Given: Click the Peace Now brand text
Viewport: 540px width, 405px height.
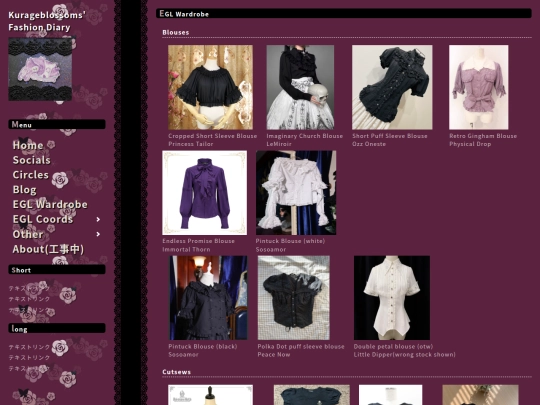Looking at the screenshot, I should pyautogui.click(x=274, y=354).
